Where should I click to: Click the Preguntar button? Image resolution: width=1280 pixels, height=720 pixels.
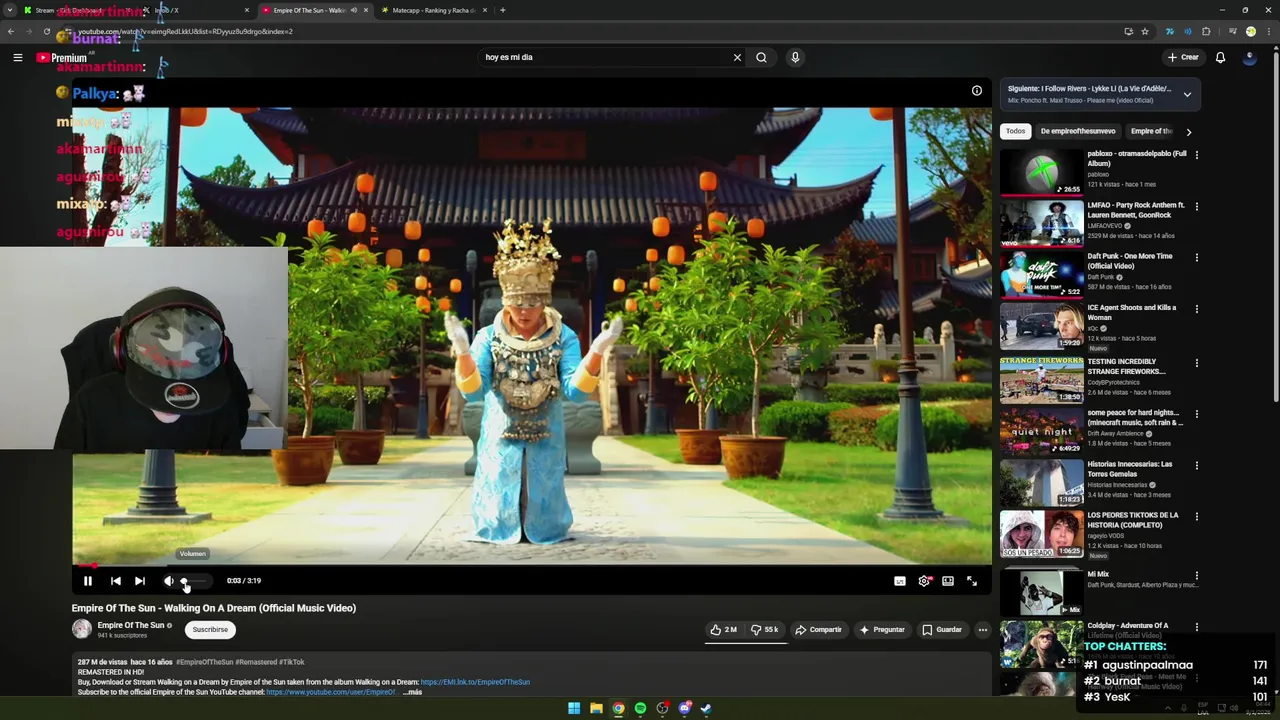(x=882, y=630)
